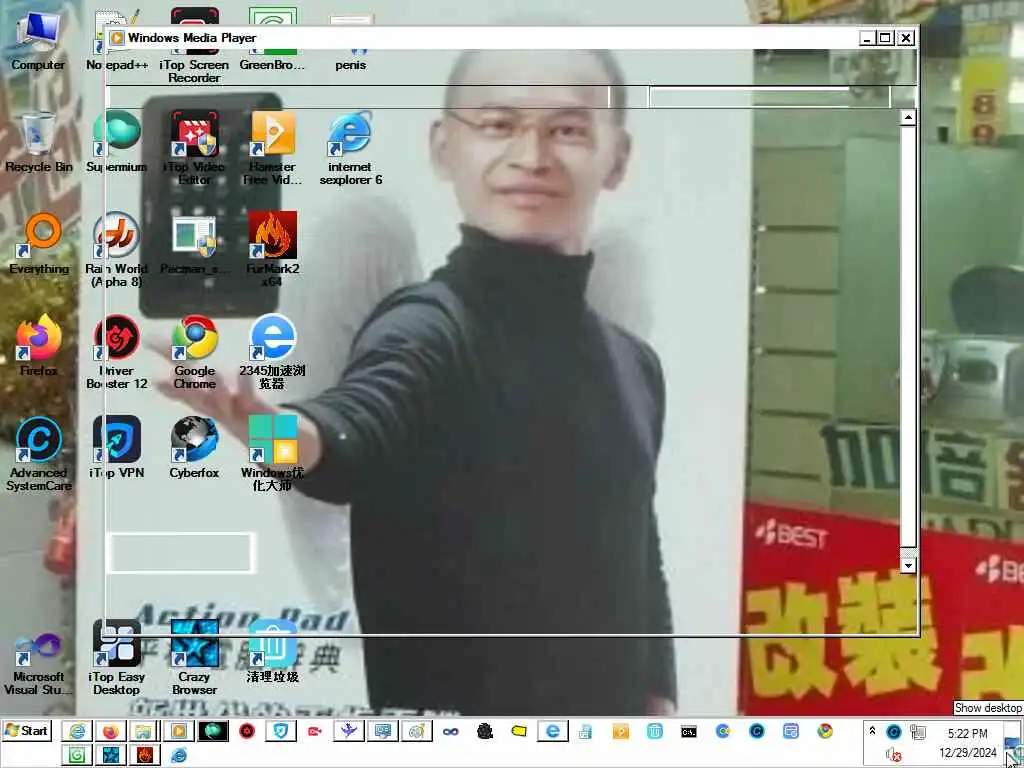Select the Firefox desktop shortcut

(39, 346)
